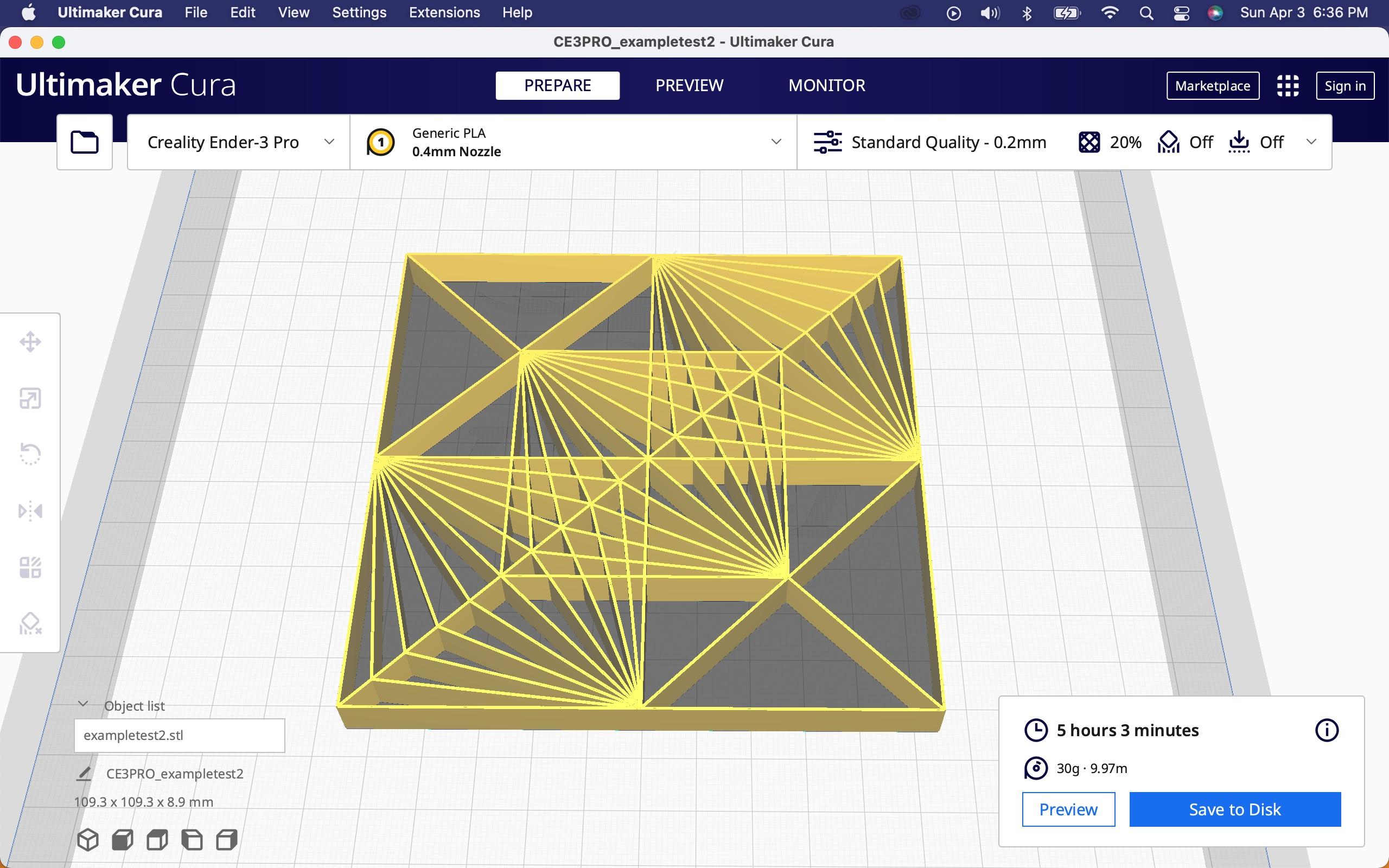
Task: Click the 5 hours 3 minutes estimate
Action: pyautogui.click(x=1127, y=730)
